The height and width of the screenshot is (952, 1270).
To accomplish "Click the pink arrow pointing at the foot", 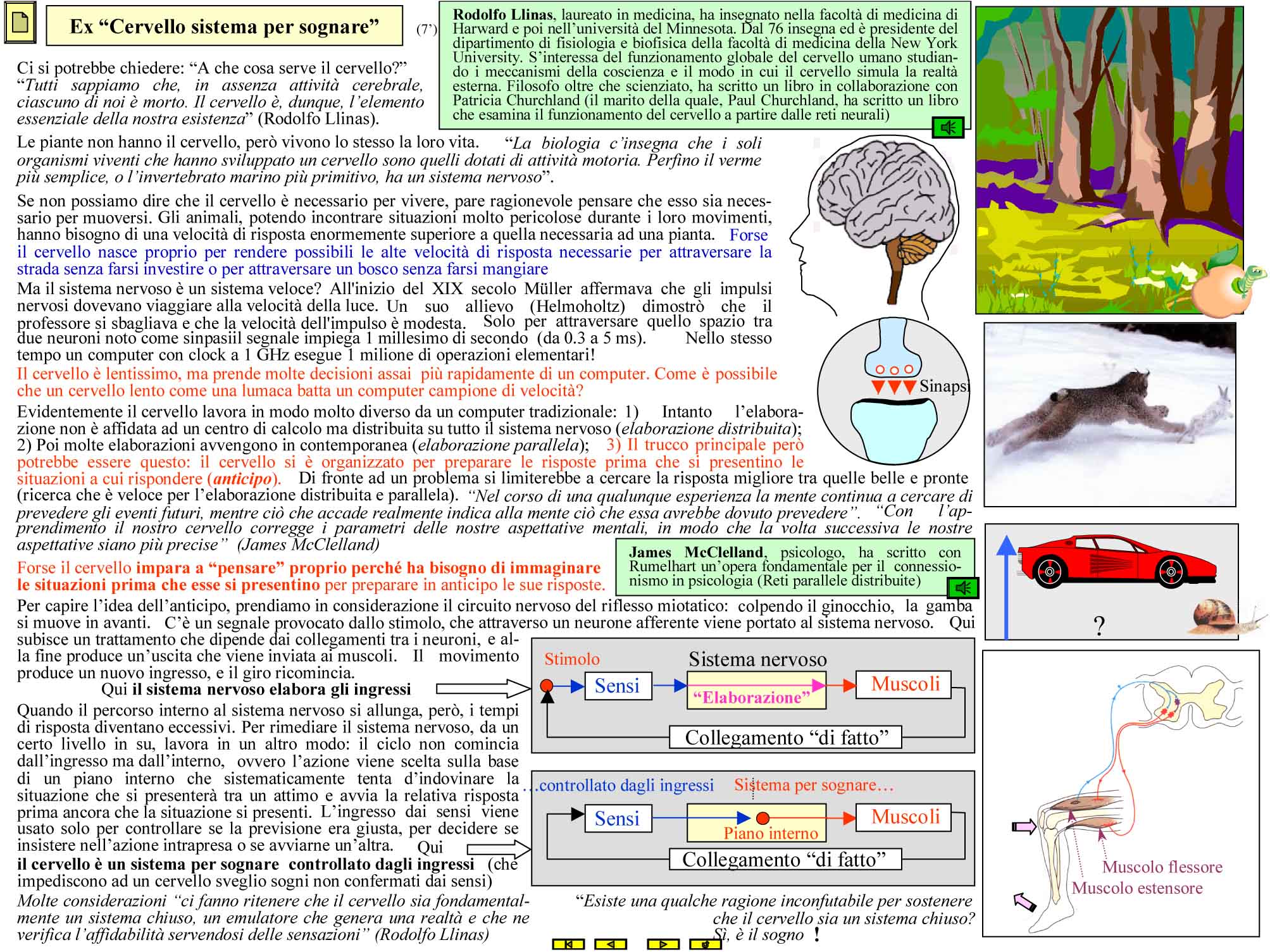I will click(1024, 903).
